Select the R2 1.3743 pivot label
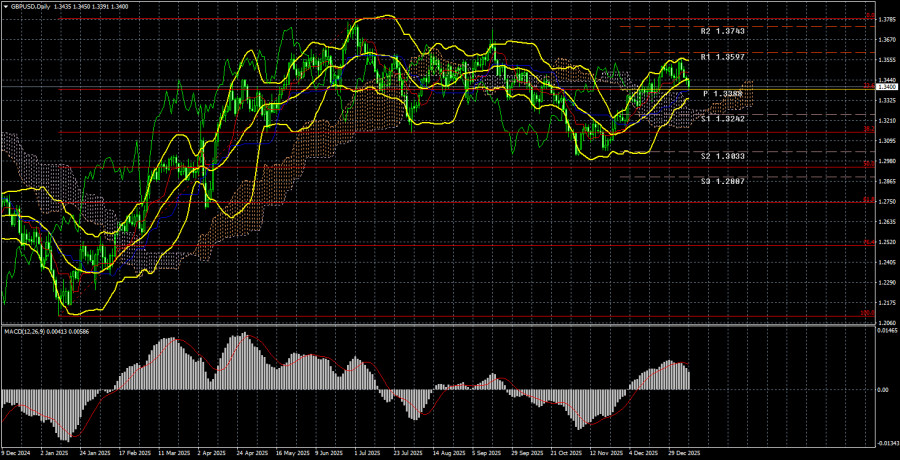This screenshot has width=900, height=460. click(x=725, y=31)
